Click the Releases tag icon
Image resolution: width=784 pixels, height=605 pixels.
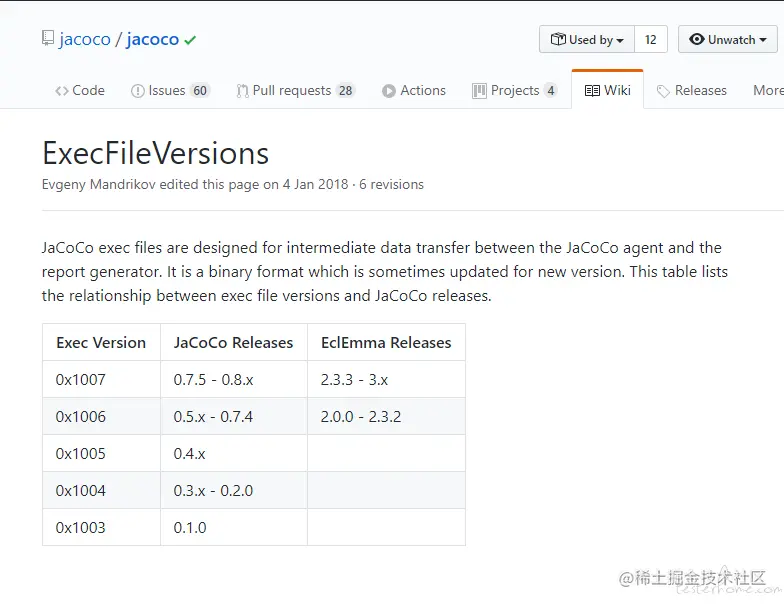tap(663, 92)
